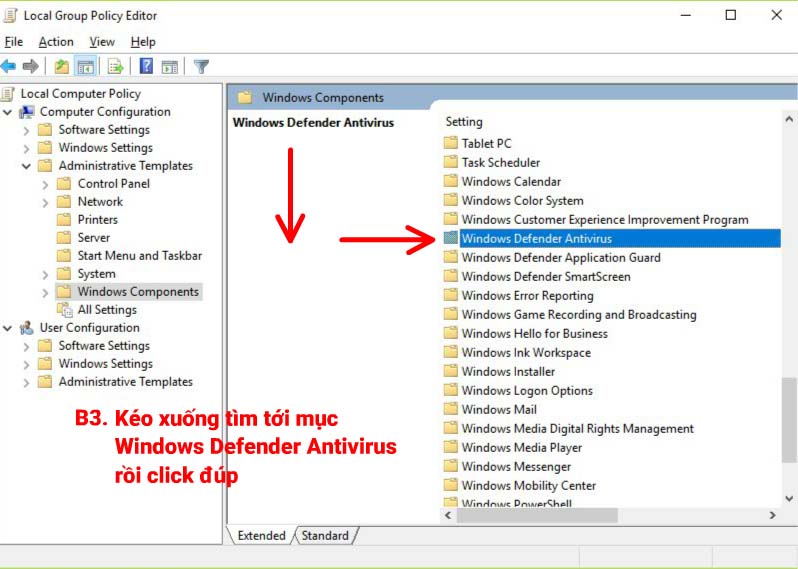The width and height of the screenshot is (798, 569).
Task: Click the Server folder icon in tree
Action: pos(64,238)
